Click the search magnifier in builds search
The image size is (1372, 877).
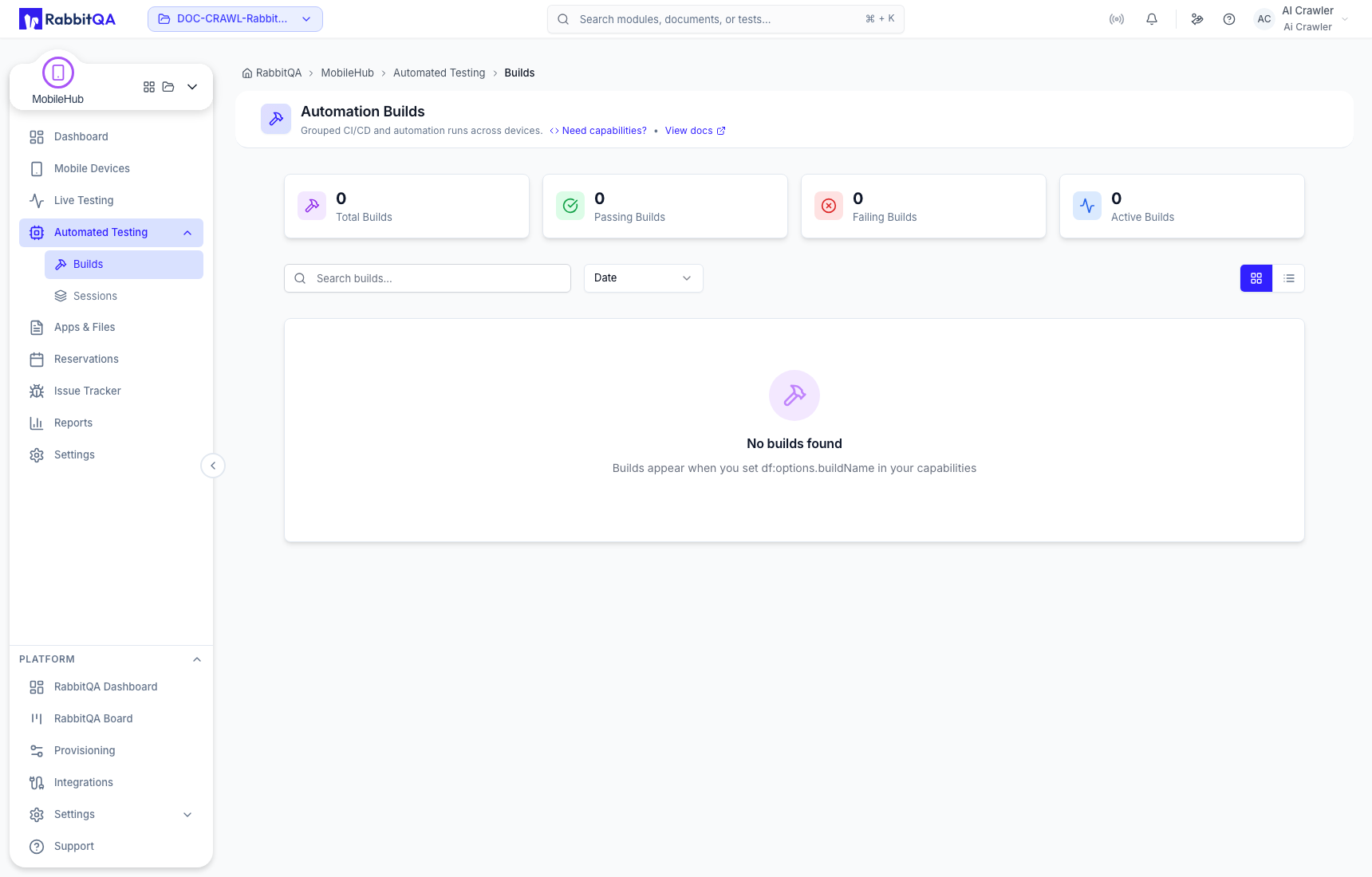300,278
